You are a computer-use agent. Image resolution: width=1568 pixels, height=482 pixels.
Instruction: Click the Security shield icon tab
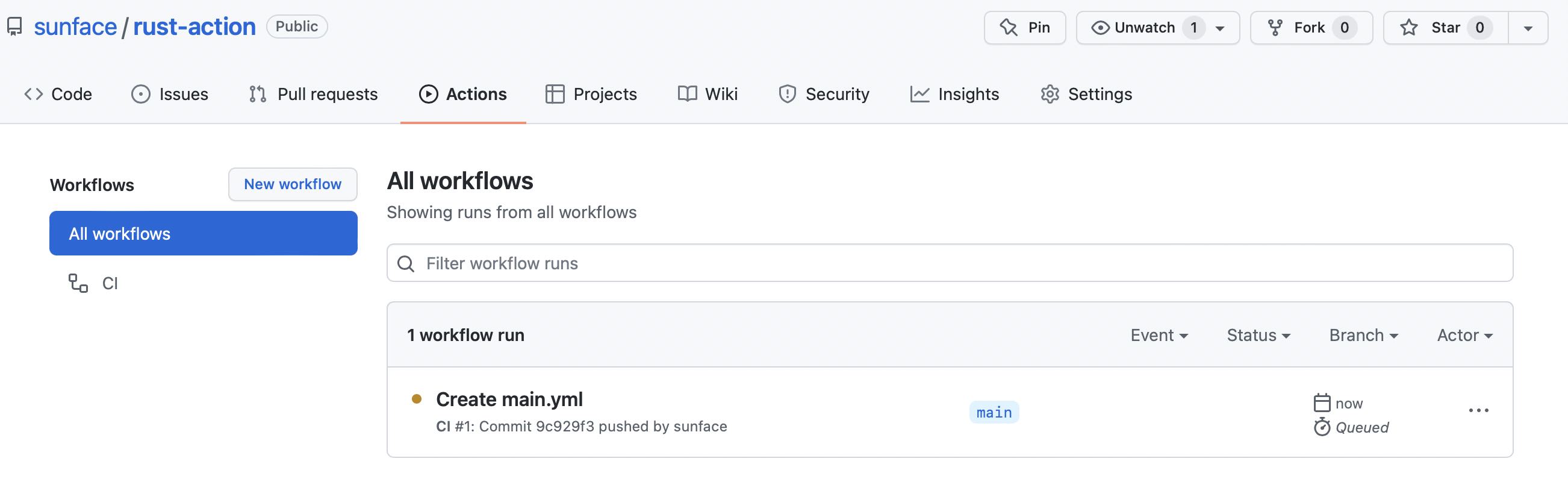click(787, 94)
